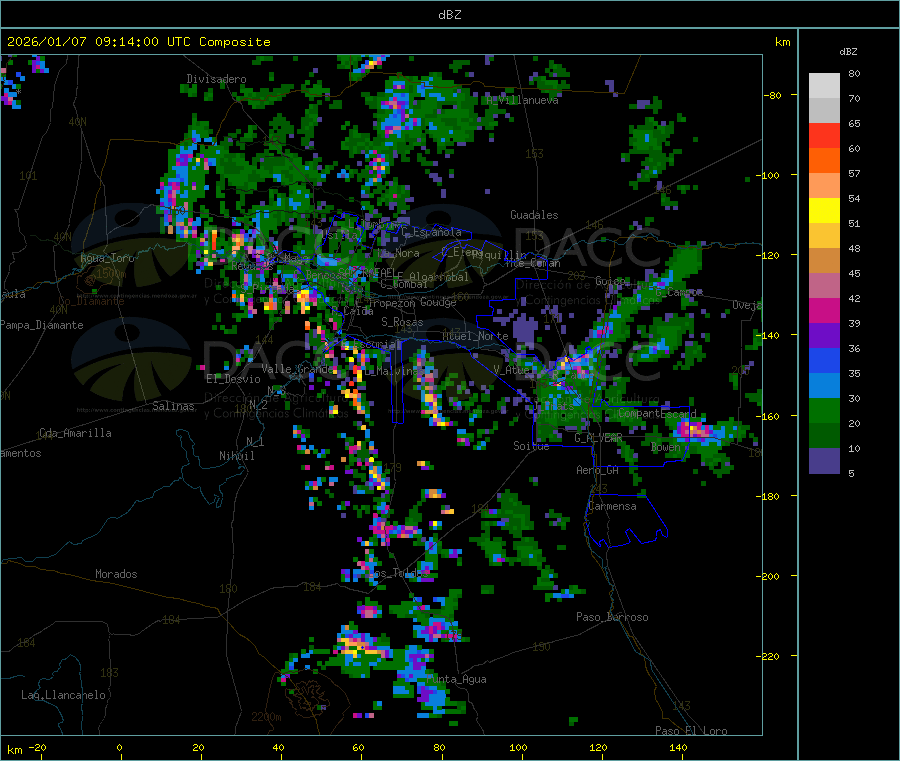Click the 'A_Villanueva' location label
900x761 pixels.
pos(522,100)
